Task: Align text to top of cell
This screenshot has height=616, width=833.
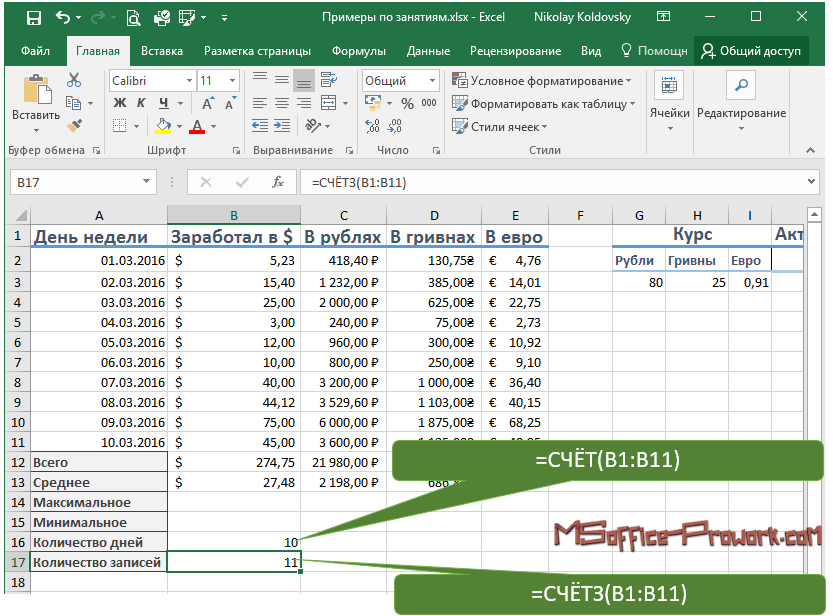Action: click(x=260, y=80)
